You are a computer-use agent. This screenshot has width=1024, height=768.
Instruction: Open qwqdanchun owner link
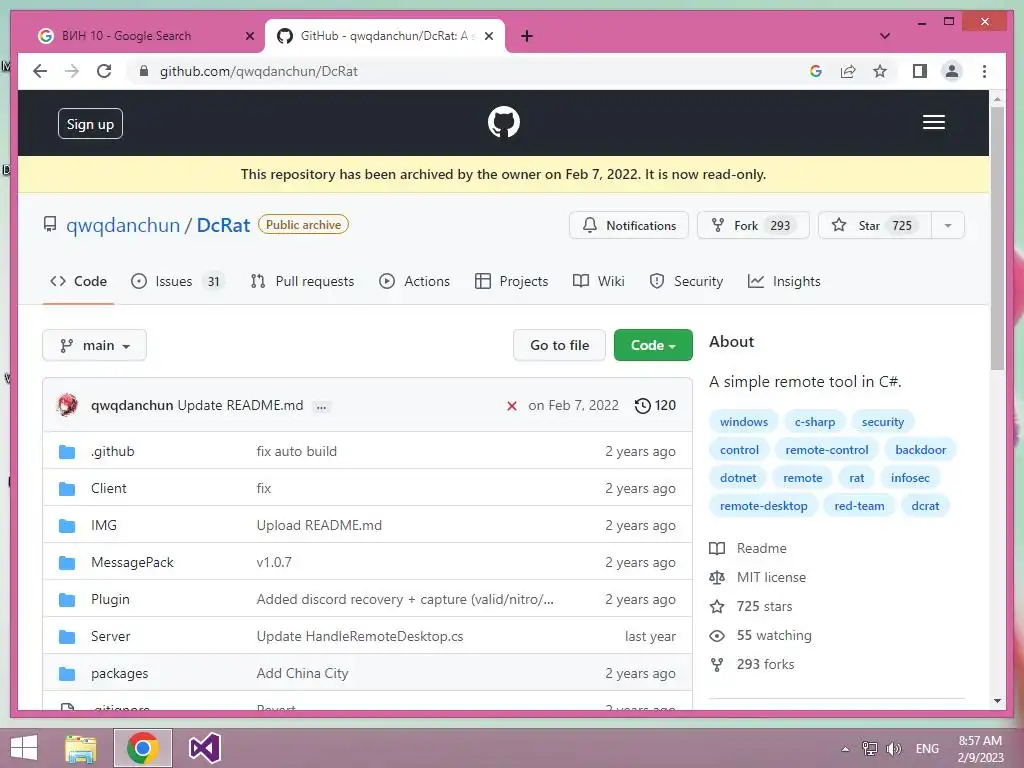[x=123, y=225]
